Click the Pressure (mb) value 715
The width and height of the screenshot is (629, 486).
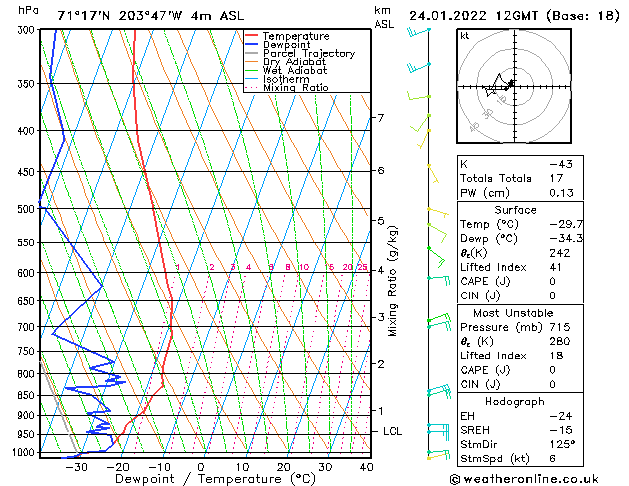560,327
